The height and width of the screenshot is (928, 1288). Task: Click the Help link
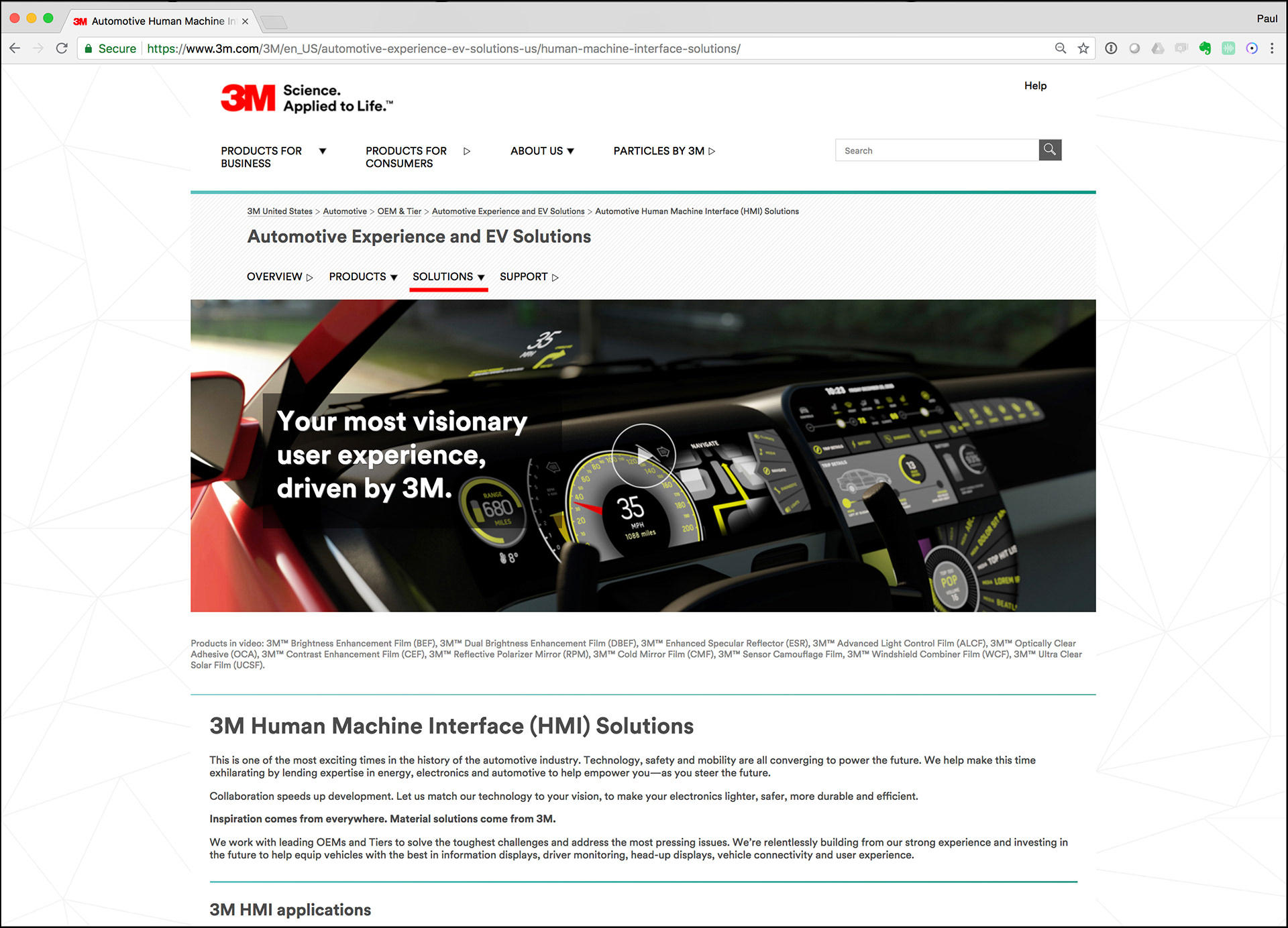[1035, 85]
